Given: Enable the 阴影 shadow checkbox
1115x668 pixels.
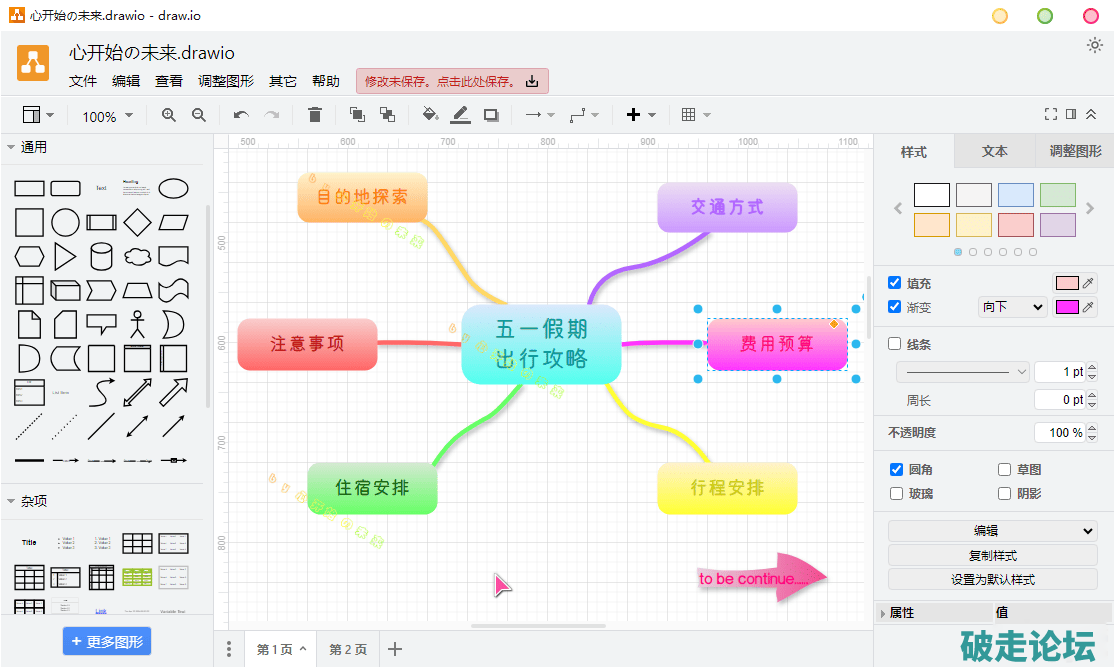Looking at the screenshot, I should tap(1005, 493).
